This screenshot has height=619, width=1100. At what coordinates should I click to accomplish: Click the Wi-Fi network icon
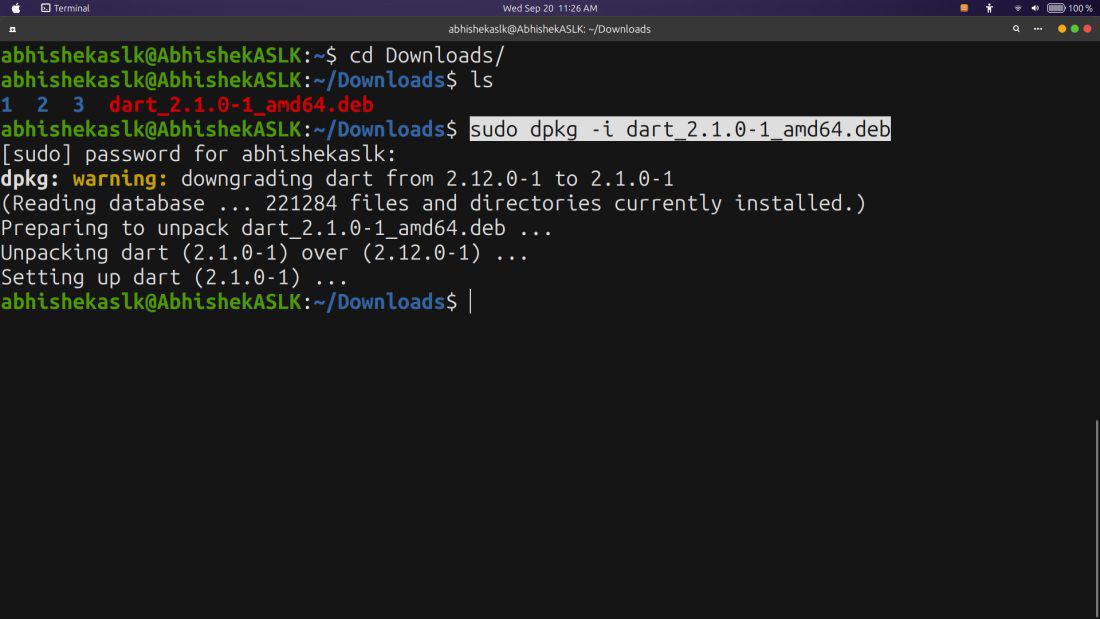coord(1017,8)
